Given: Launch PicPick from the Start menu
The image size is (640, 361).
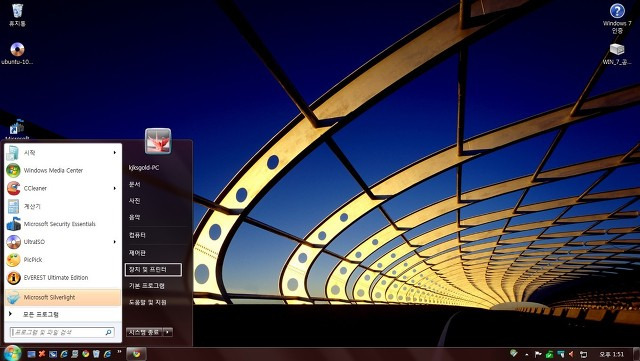Looking at the screenshot, I should pos(63,260).
